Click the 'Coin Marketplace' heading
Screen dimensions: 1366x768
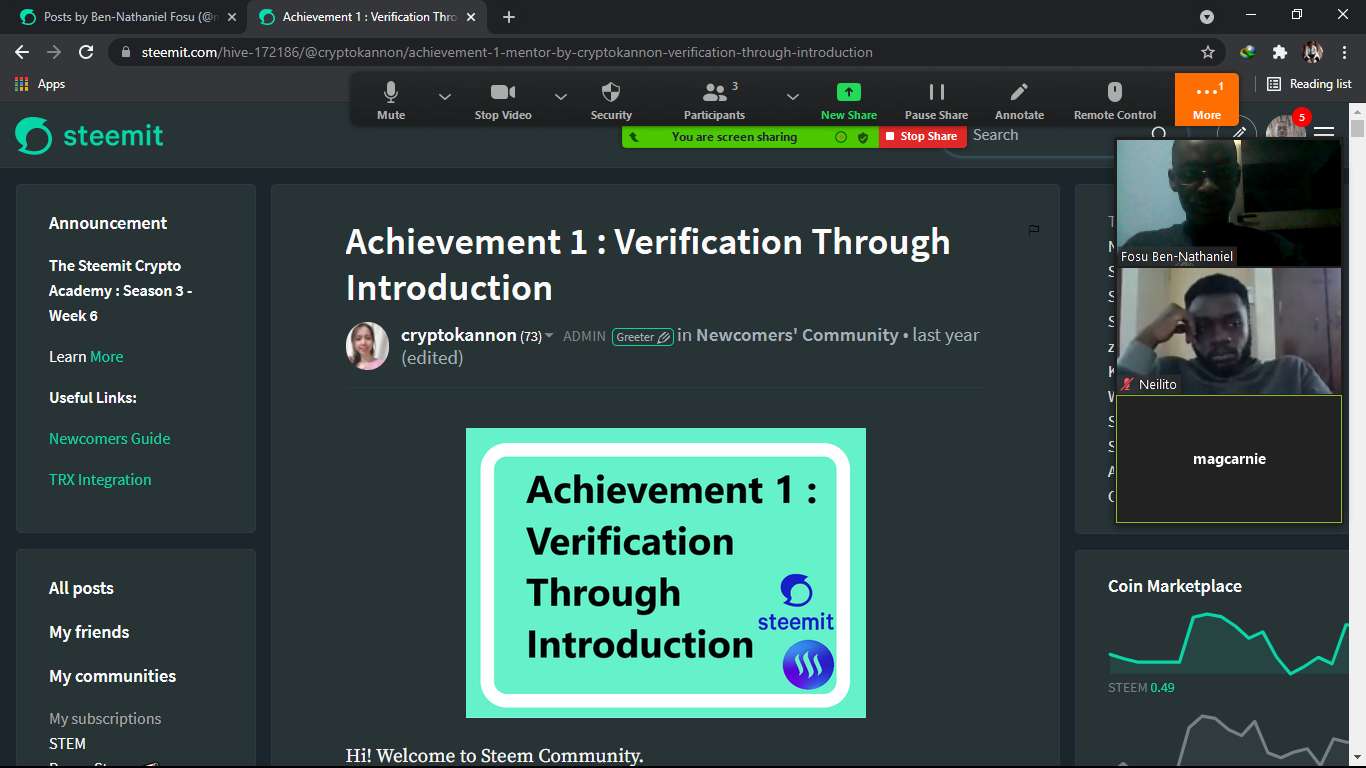point(1175,586)
